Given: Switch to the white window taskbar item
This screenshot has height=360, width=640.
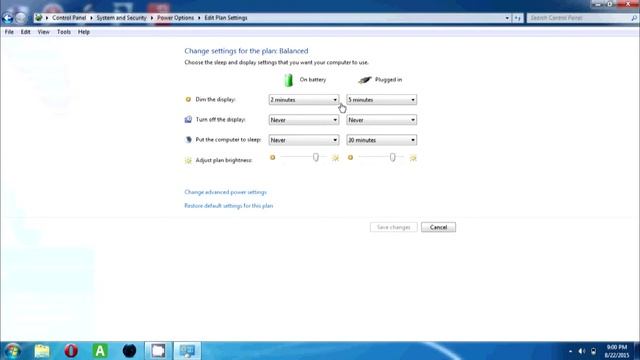Looking at the screenshot, I should tap(158, 351).
